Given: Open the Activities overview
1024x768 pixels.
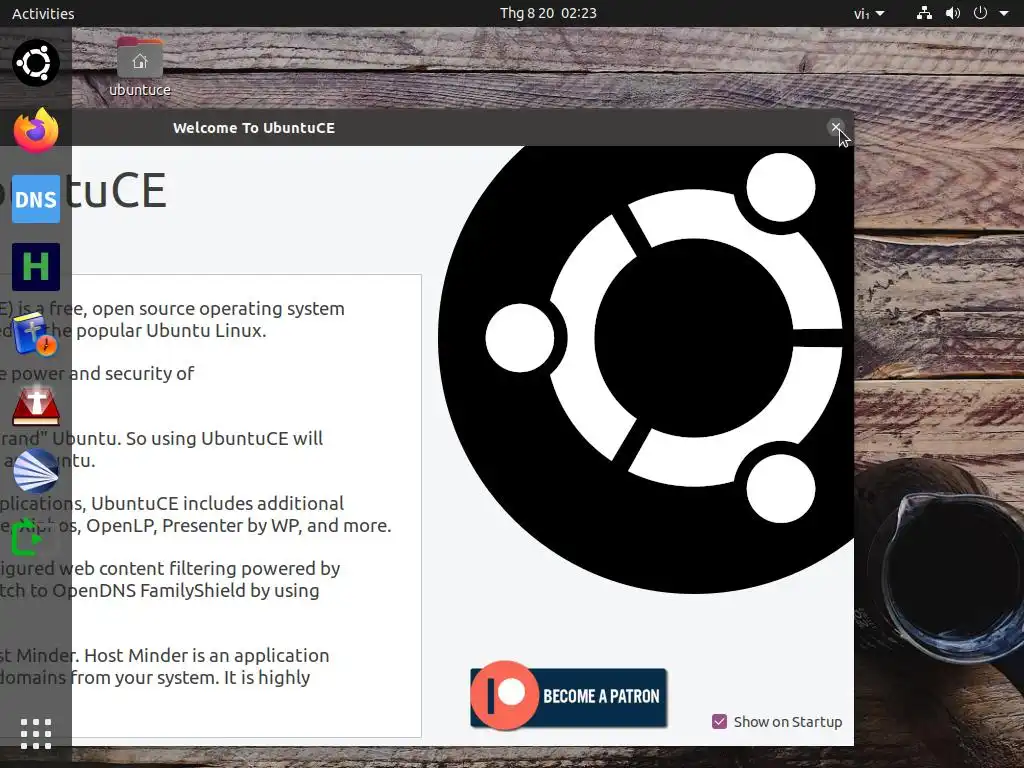Looking at the screenshot, I should [x=43, y=13].
